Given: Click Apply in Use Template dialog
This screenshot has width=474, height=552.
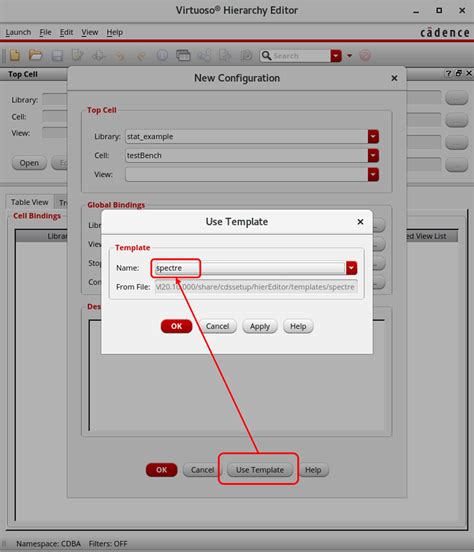Looking at the screenshot, I should coord(260,326).
